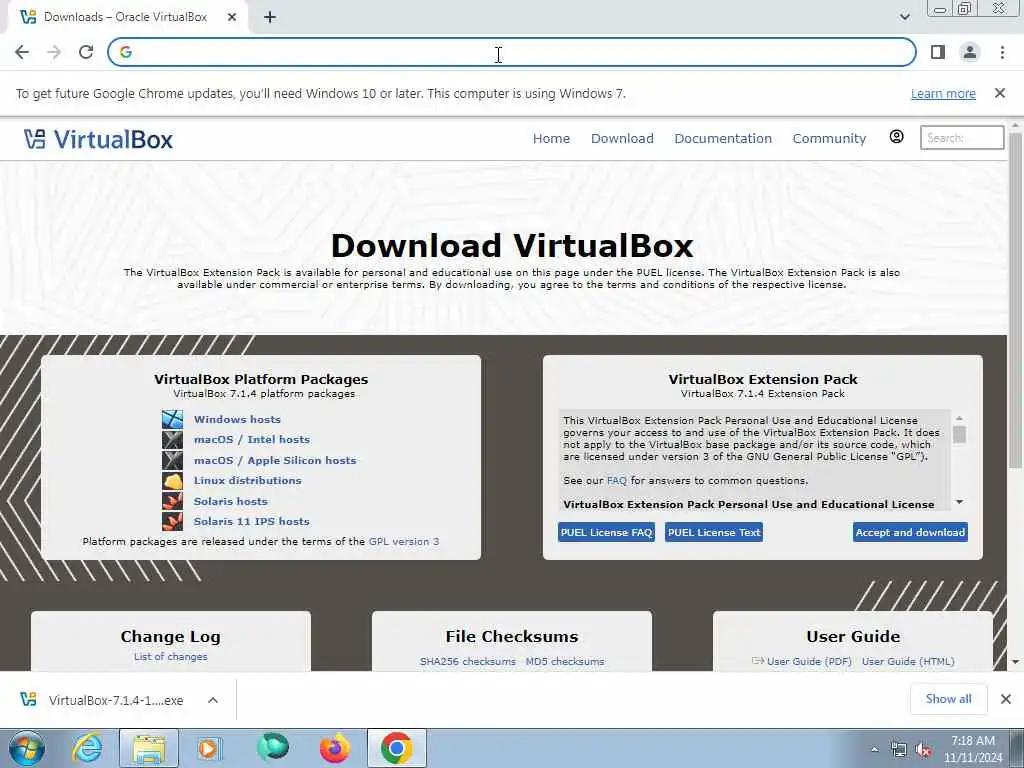Open List of changes link

pos(170,656)
